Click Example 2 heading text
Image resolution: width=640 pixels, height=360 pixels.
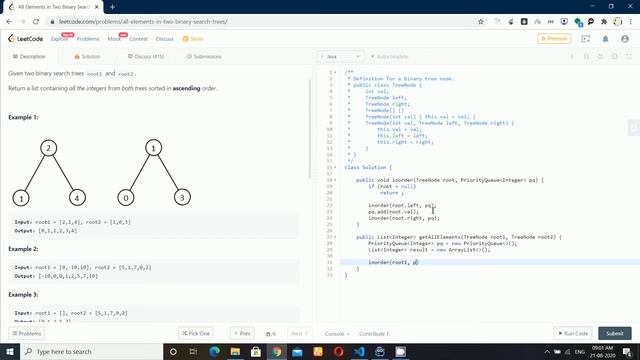click(x=23, y=249)
